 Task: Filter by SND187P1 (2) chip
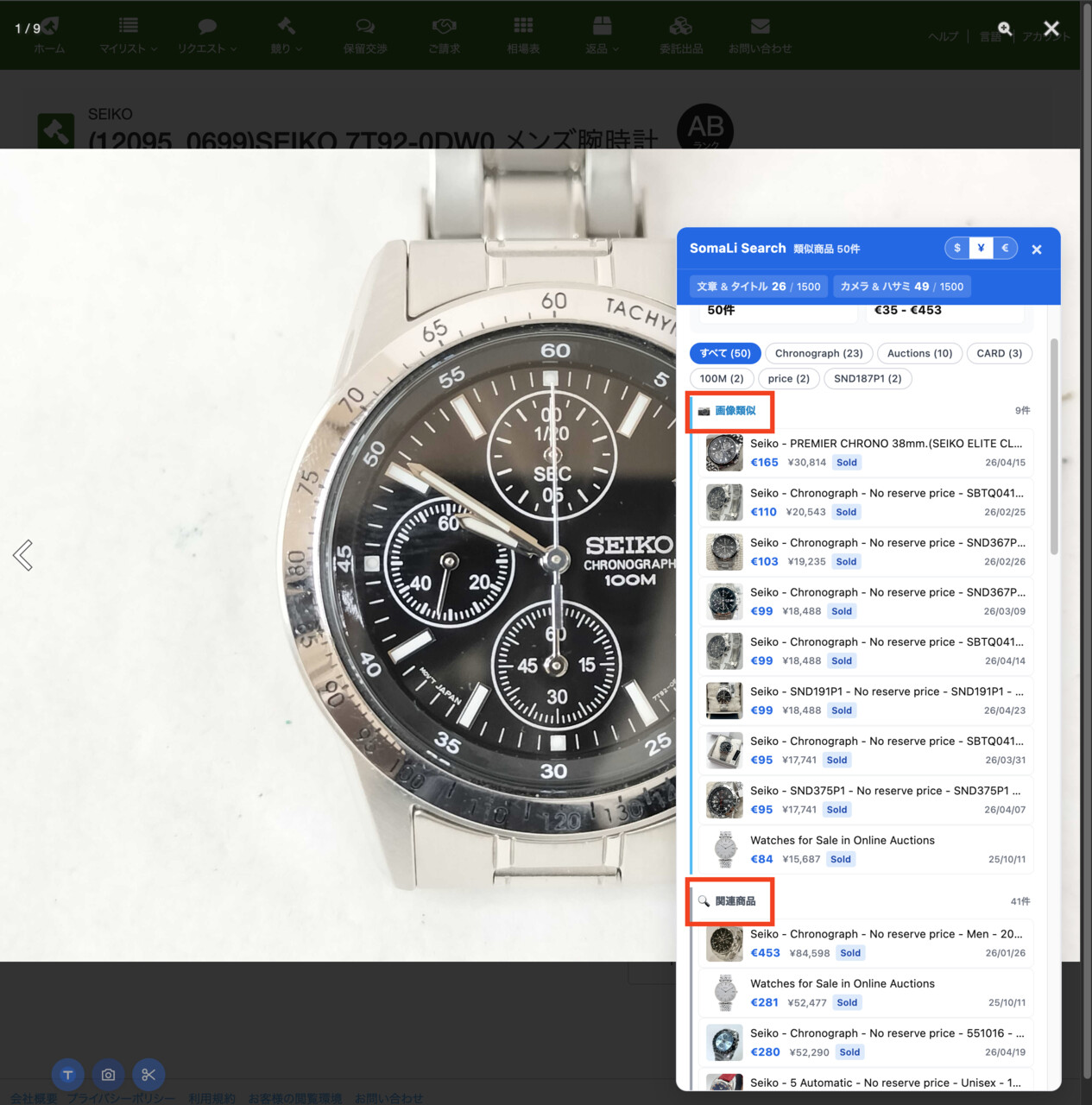868,378
